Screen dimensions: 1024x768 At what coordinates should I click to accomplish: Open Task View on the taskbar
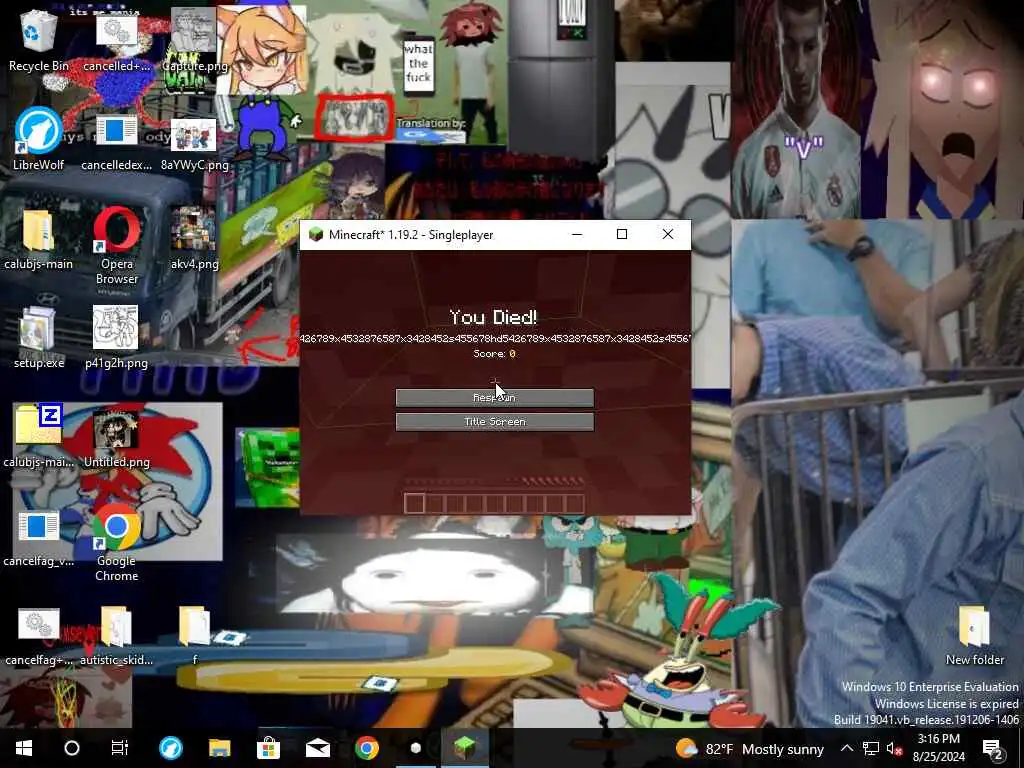tap(120, 748)
